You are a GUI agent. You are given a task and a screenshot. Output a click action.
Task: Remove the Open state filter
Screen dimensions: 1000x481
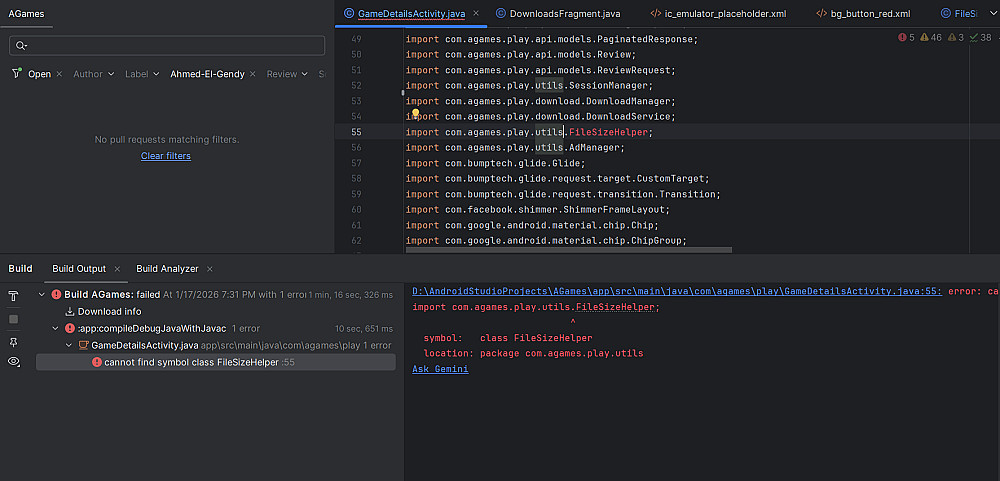pos(60,74)
